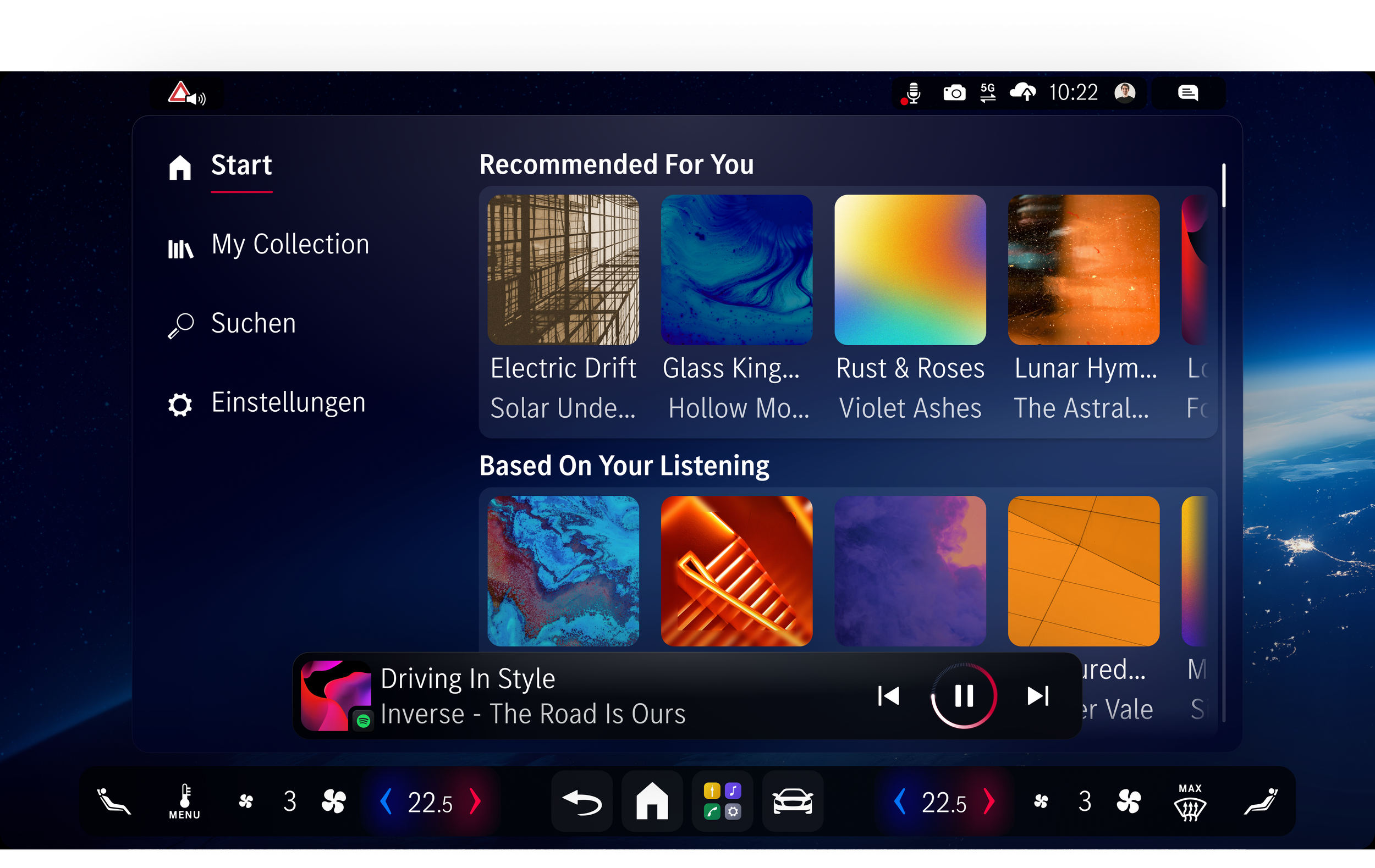Click the voice assistant microphone icon
The height and width of the screenshot is (868, 1375).
pyautogui.click(x=912, y=93)
